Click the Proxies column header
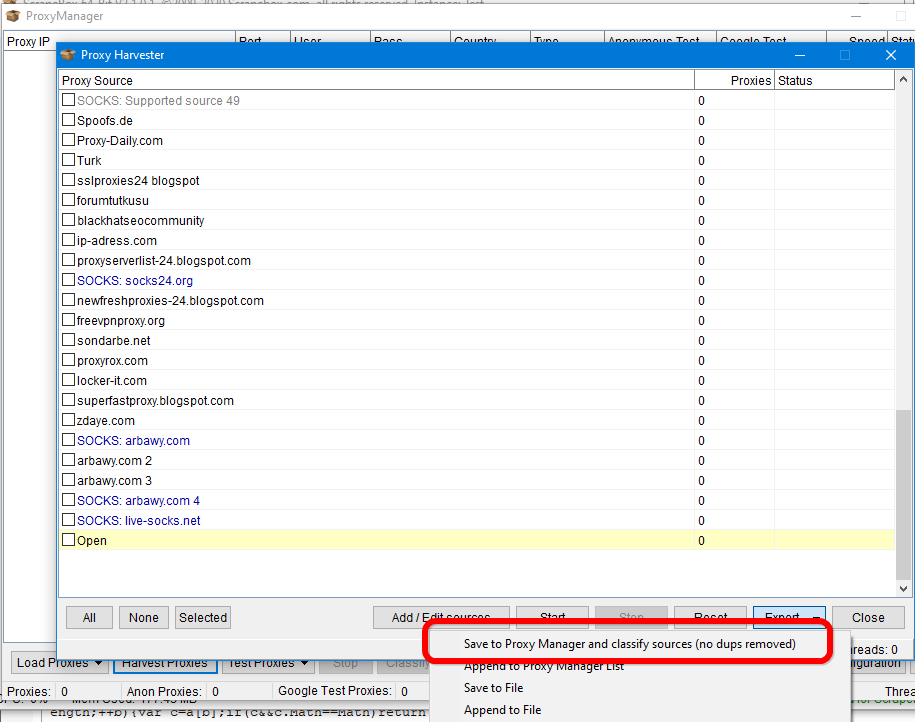The image size is (915, 722). click(734, 81)
